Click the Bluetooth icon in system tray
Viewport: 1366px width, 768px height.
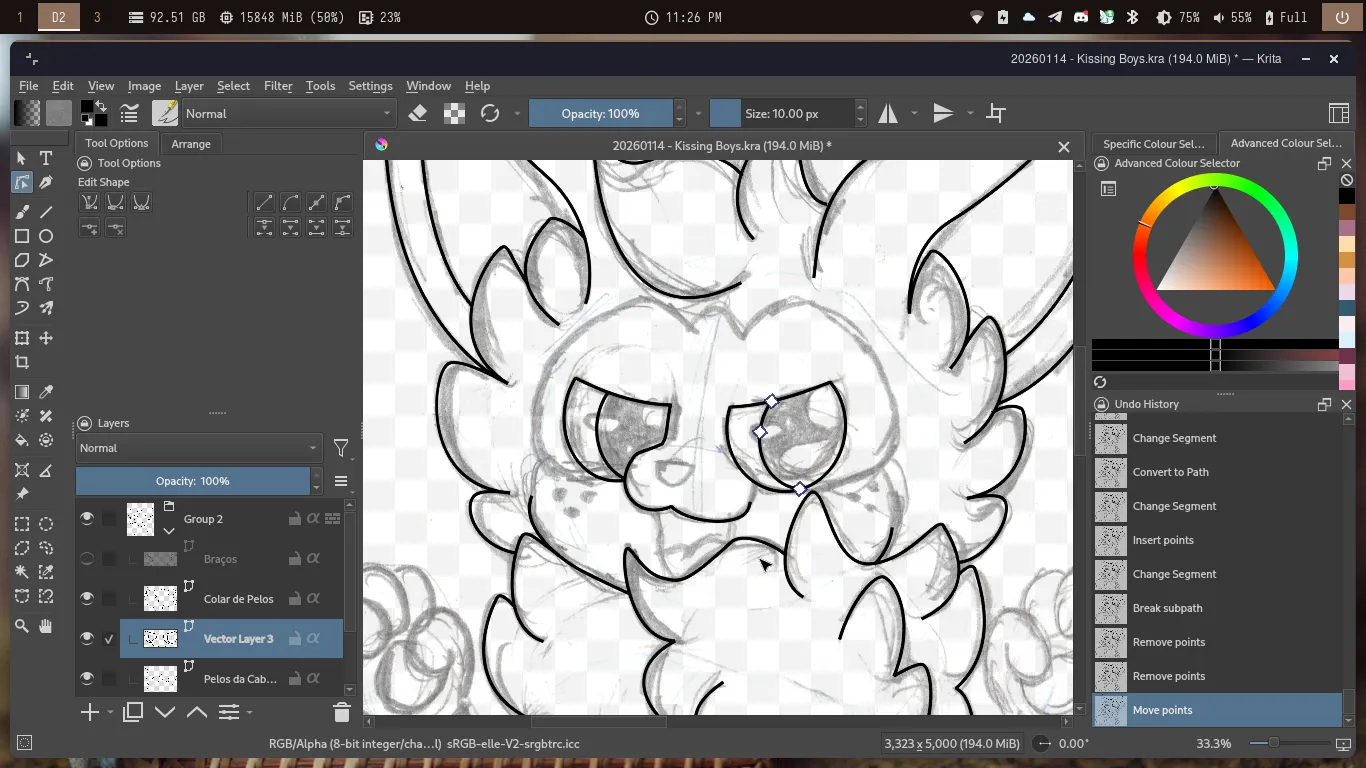point(1133,17)
